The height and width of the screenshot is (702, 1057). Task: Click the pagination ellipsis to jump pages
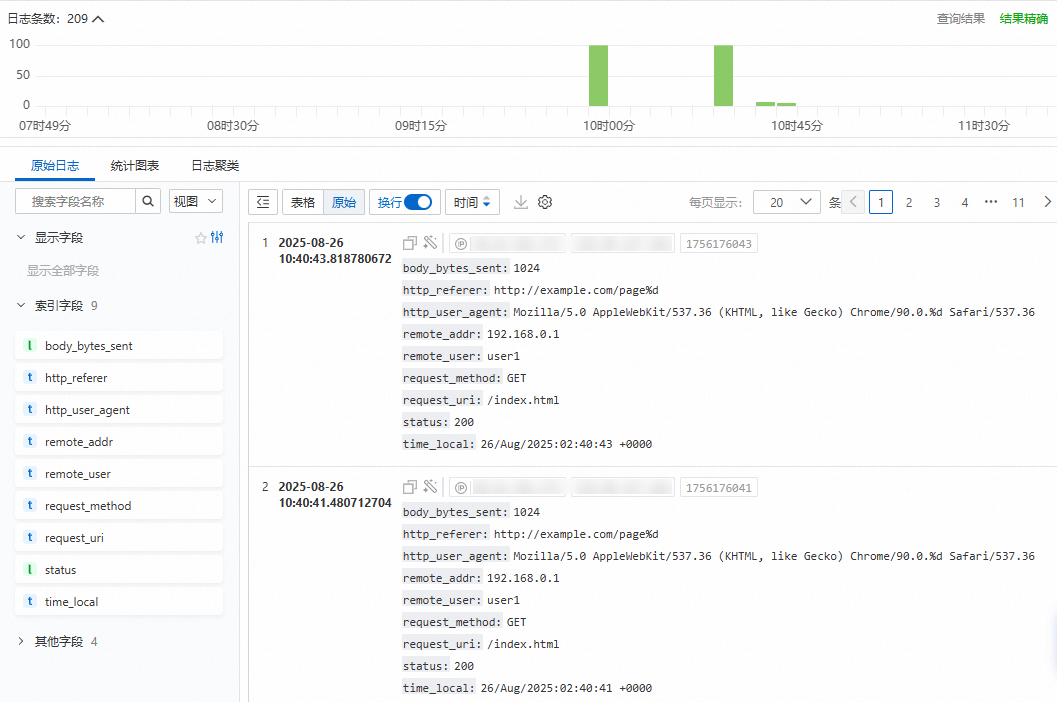(991, 202)
